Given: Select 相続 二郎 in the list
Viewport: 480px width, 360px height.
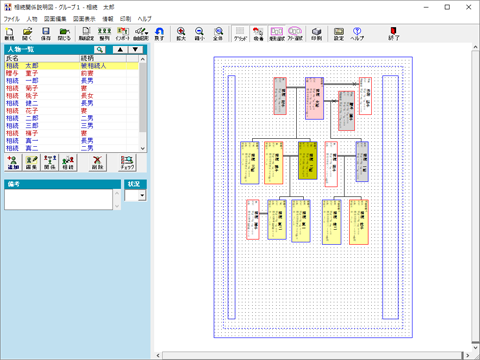Looking at the screenshot, I should point(72,118).
